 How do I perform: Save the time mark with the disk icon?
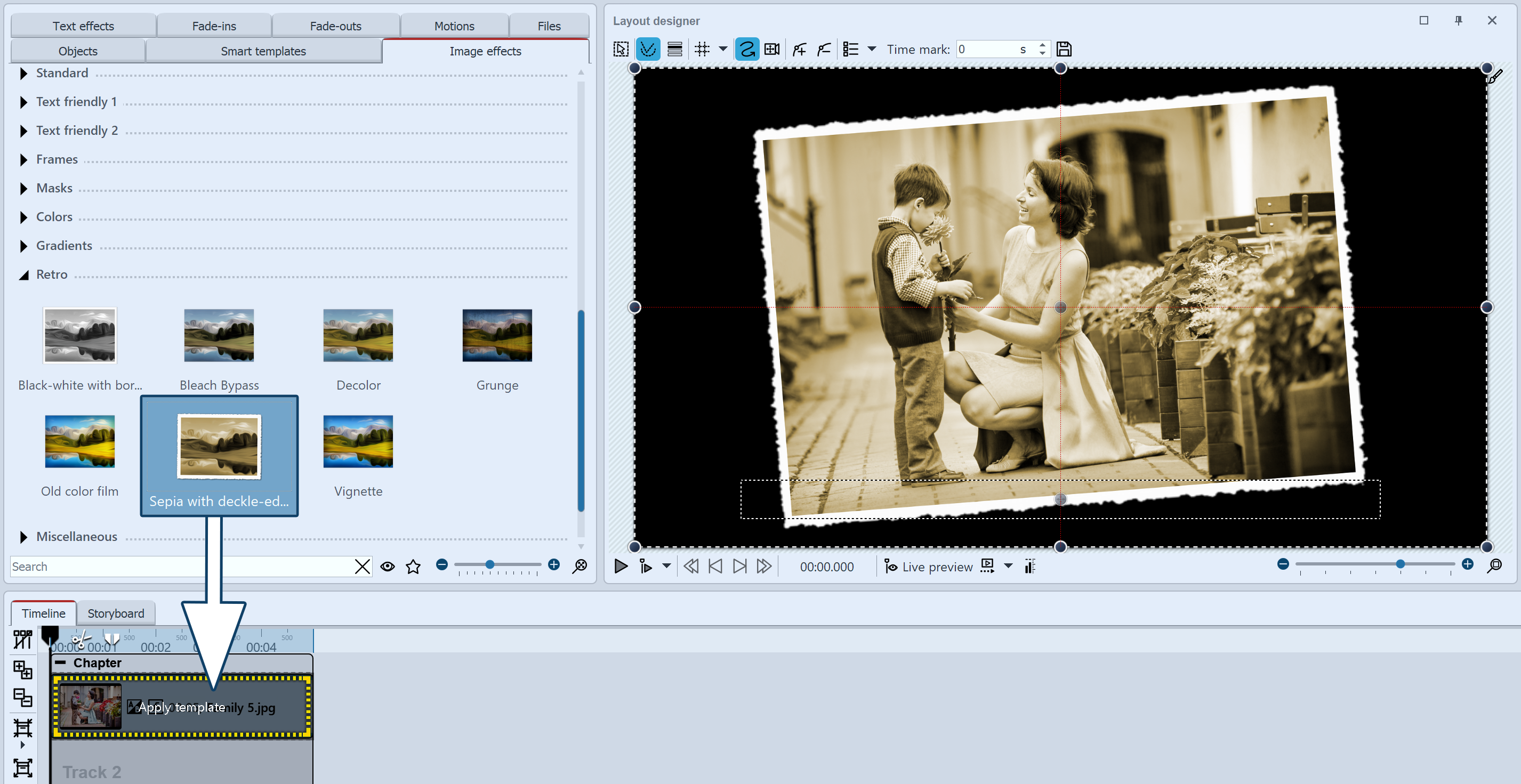(1064, 49)
